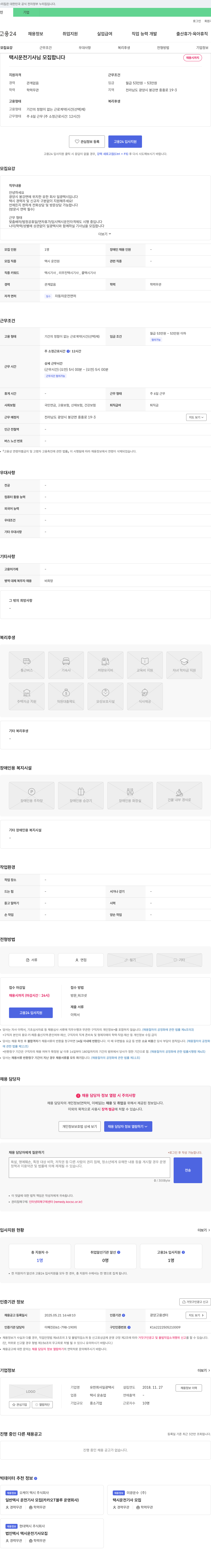Click 개인정보보호법 상세 보기 button
This screenshot has height=1568, width=211.
coord(79,1127)
